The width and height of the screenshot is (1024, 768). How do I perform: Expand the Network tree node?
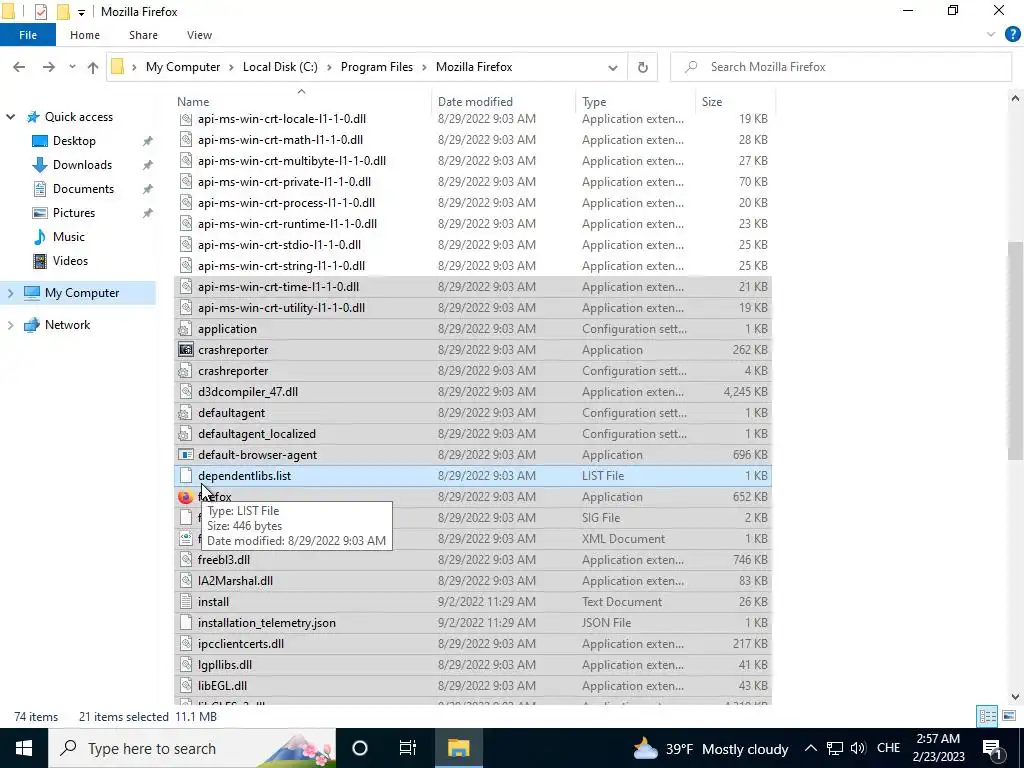[x=10, y=325]
